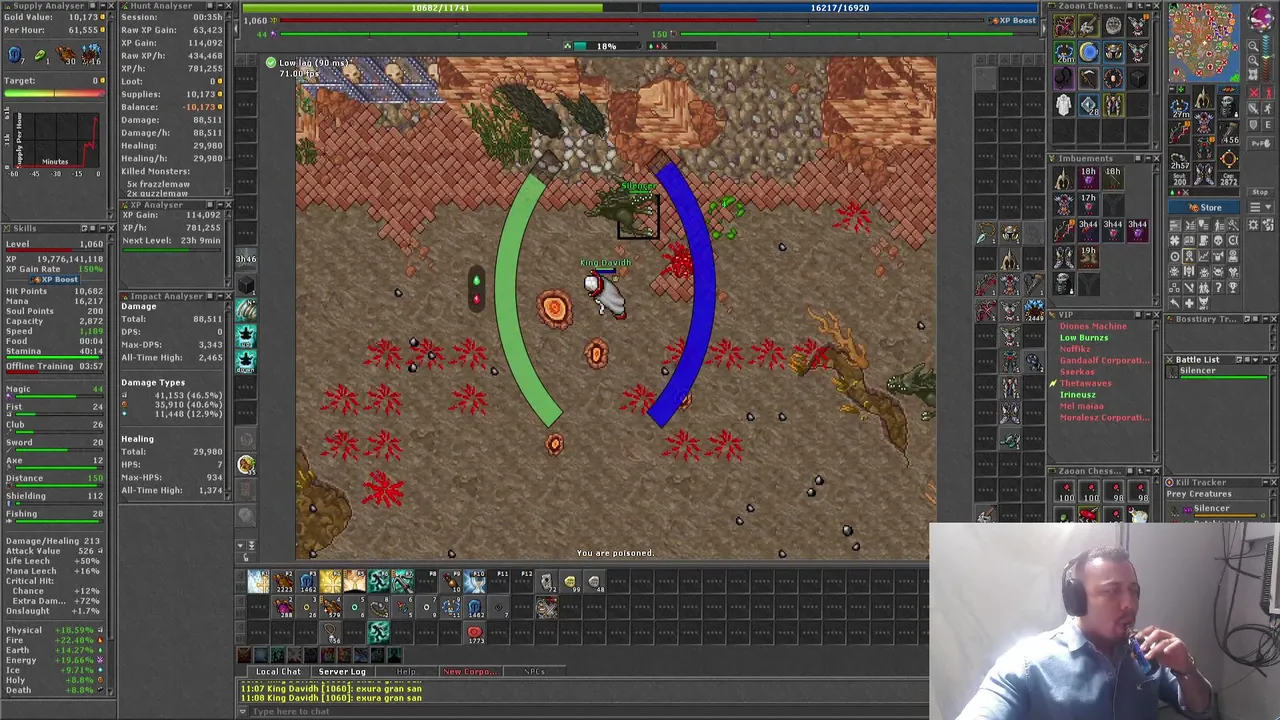Open the NPCs chat tab
The height and width of the screenshot is (720, 1280).
coord(533,672)
